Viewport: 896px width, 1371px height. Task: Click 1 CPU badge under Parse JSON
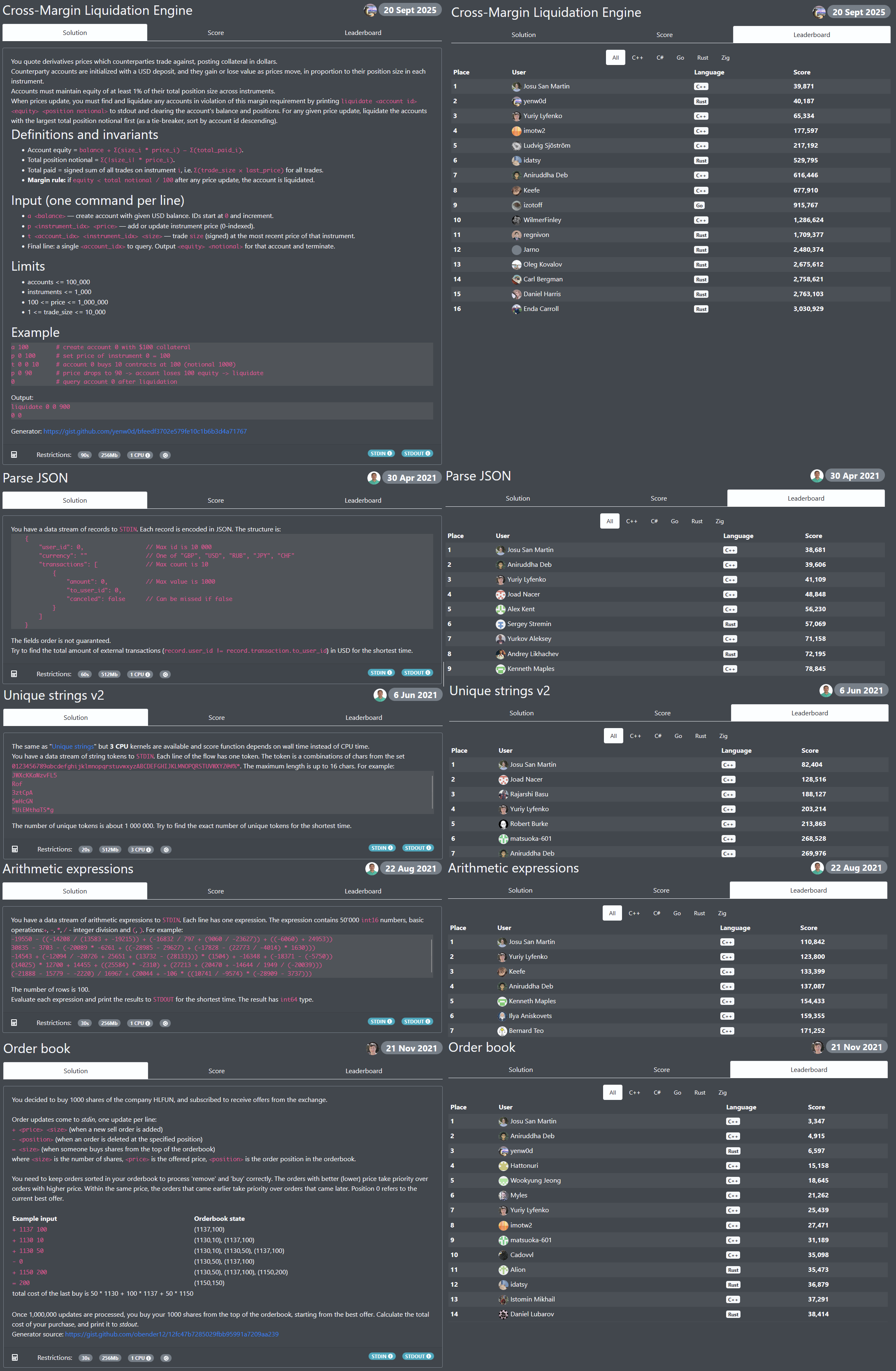pos(140,675)
